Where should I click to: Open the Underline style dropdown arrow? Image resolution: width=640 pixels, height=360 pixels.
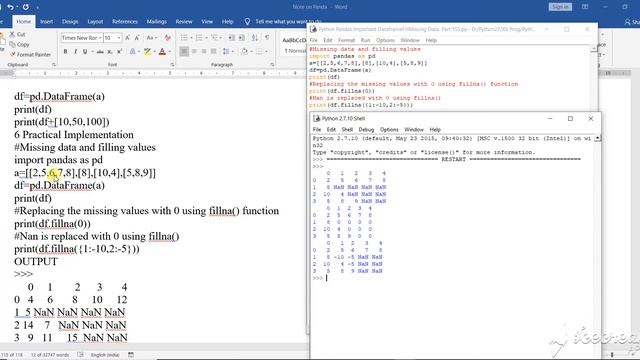tap(92, 52)
